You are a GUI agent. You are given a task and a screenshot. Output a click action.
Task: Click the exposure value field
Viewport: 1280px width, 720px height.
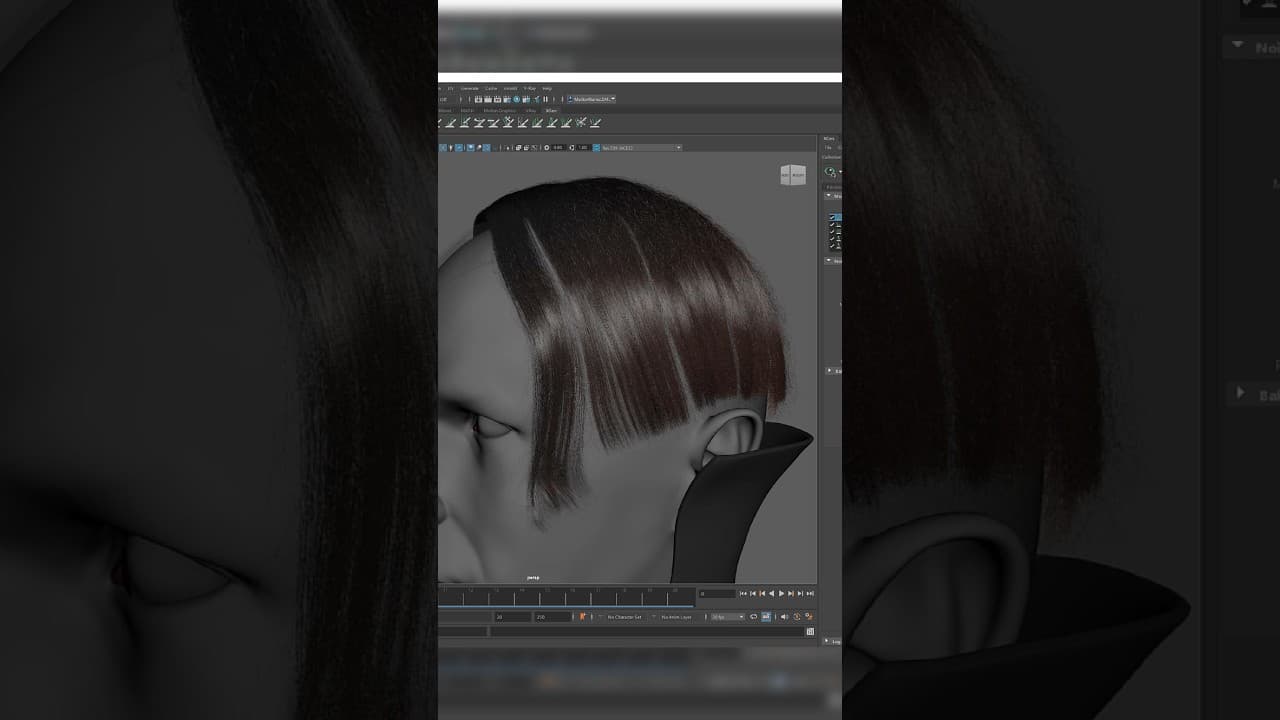coord(559,148)
